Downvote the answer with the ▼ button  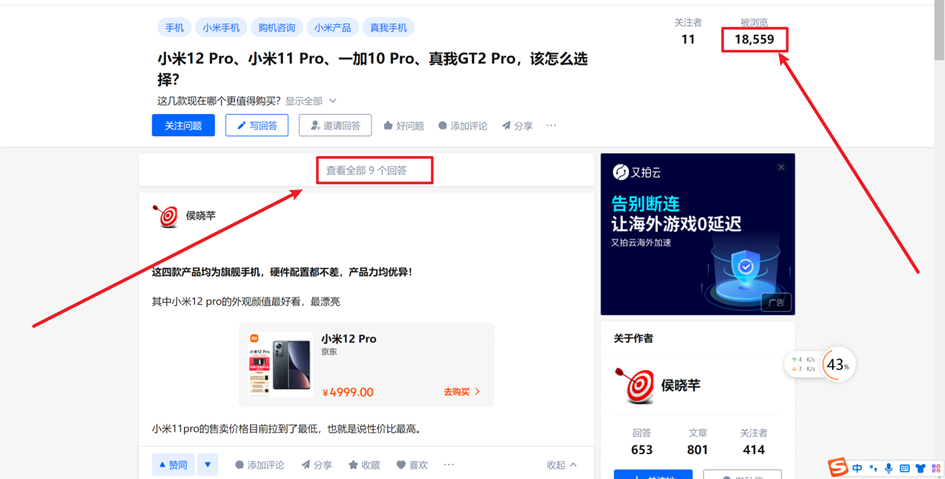208,465
